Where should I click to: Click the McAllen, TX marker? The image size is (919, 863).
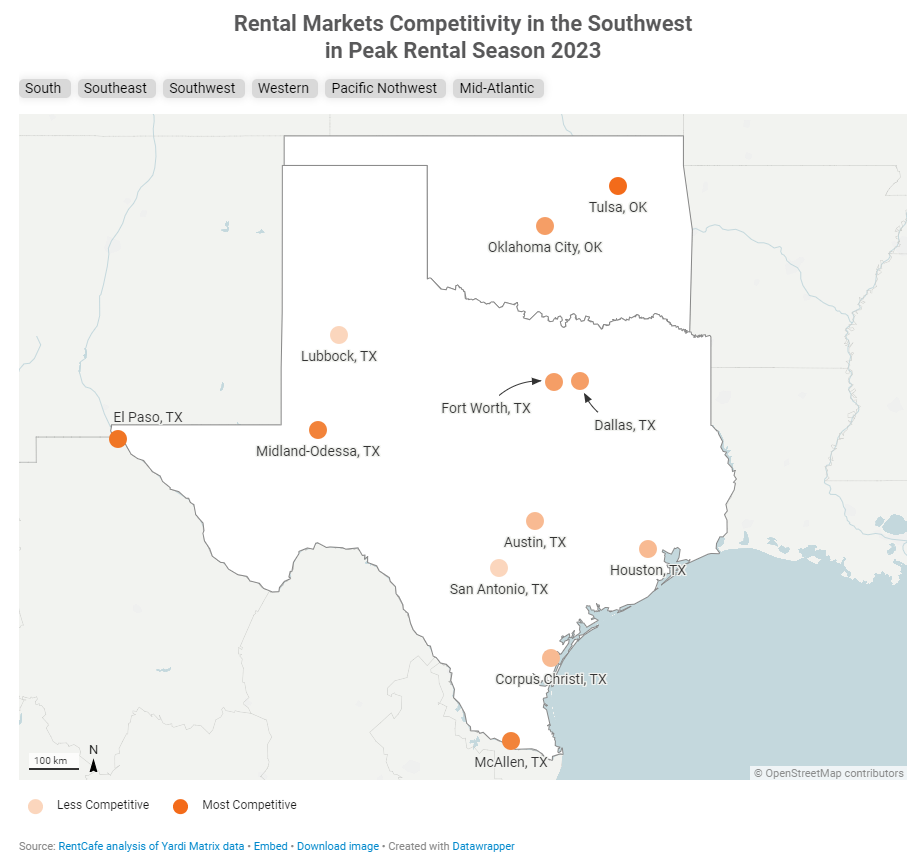pos(511,741)
